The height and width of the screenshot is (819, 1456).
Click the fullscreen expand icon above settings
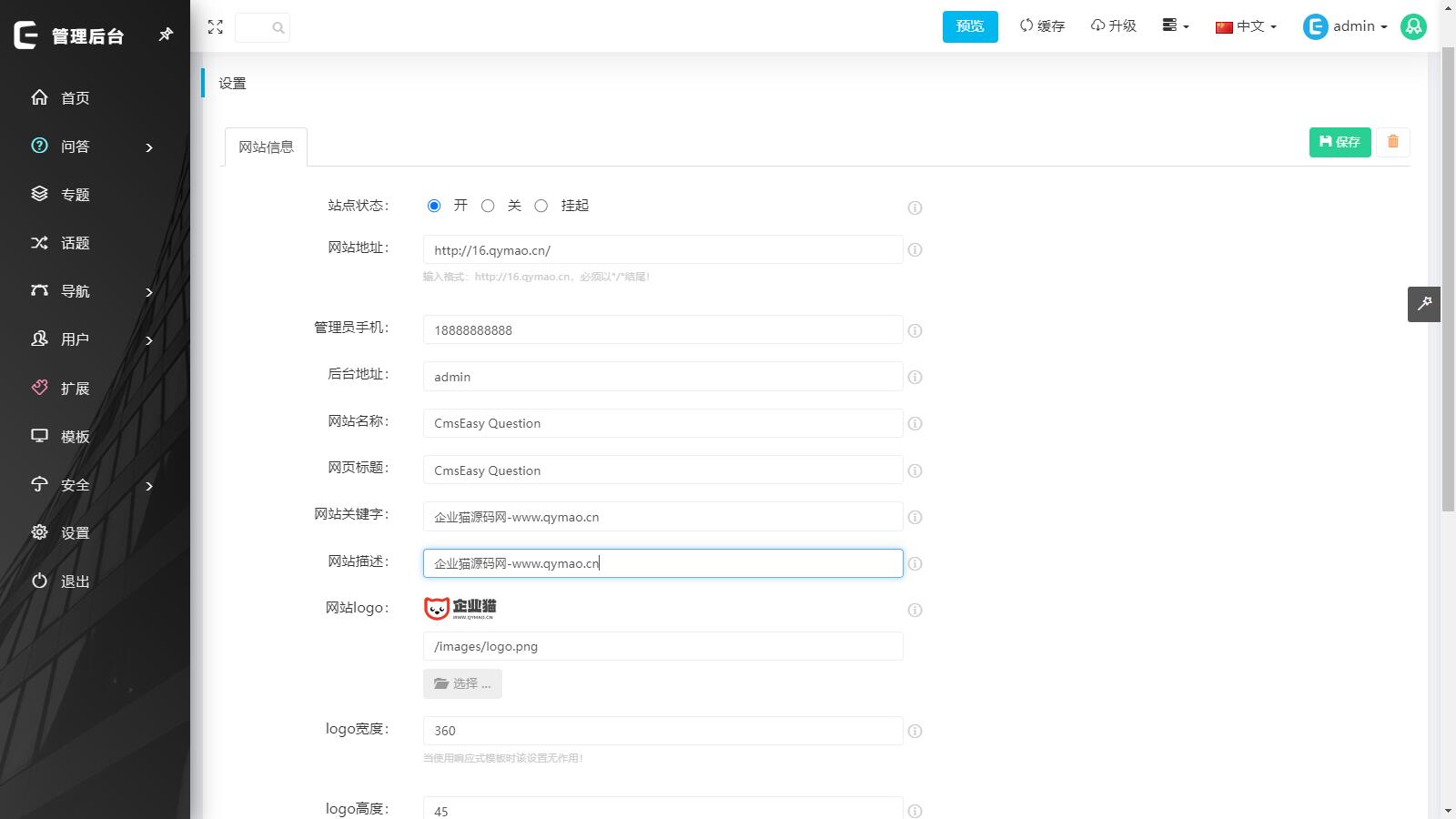point(216,27)
